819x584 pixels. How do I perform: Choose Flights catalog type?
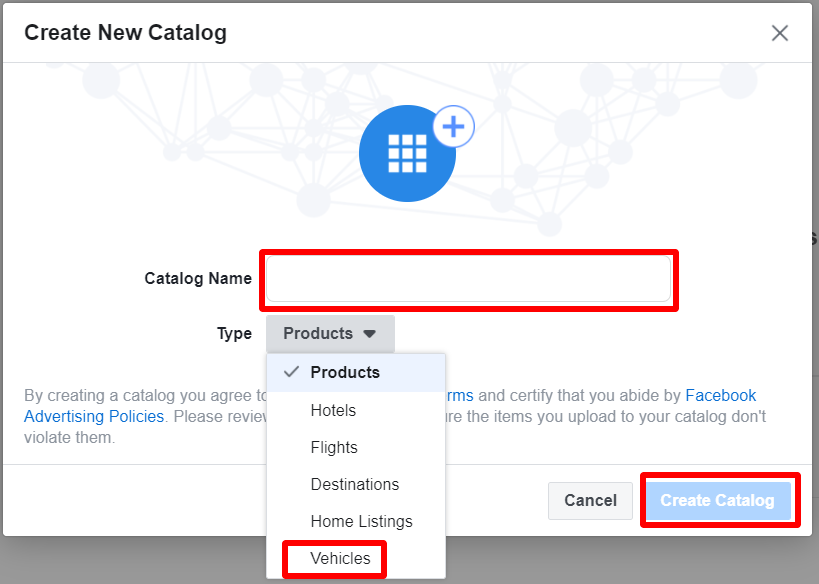point(356,448)
